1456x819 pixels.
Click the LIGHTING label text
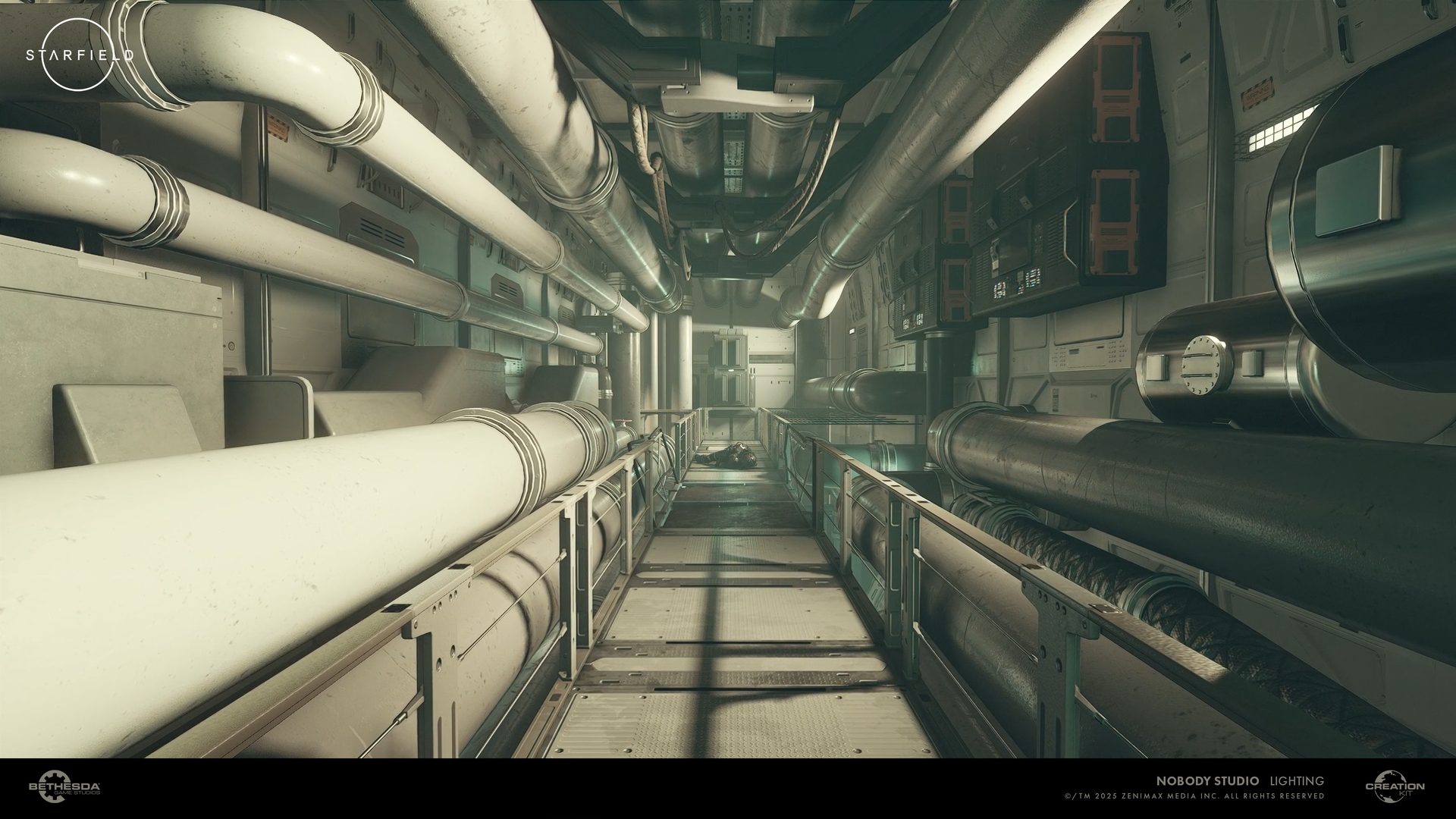(x=1298, y=780)
